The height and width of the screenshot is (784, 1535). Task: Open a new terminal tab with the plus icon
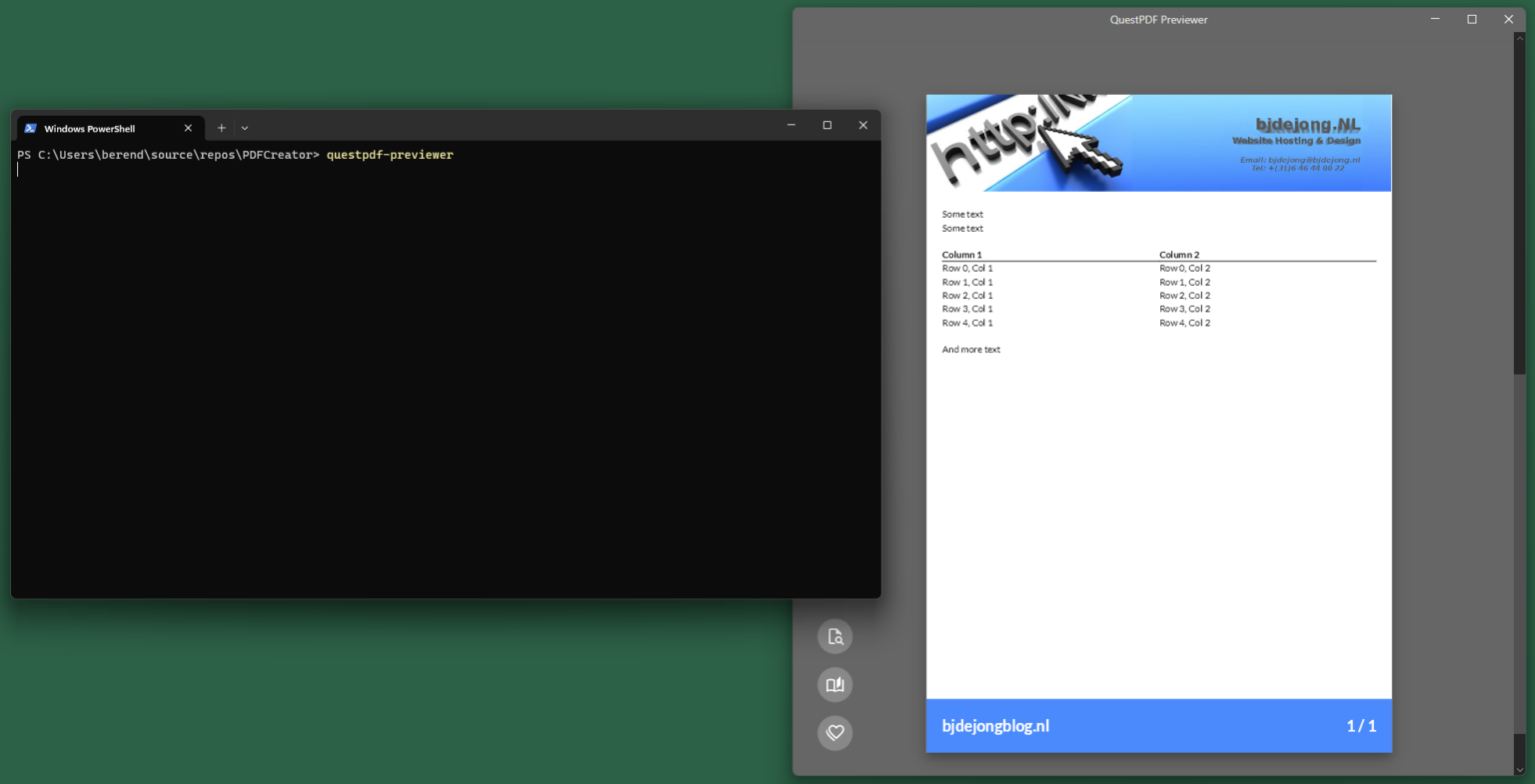(x=221, y=128)
